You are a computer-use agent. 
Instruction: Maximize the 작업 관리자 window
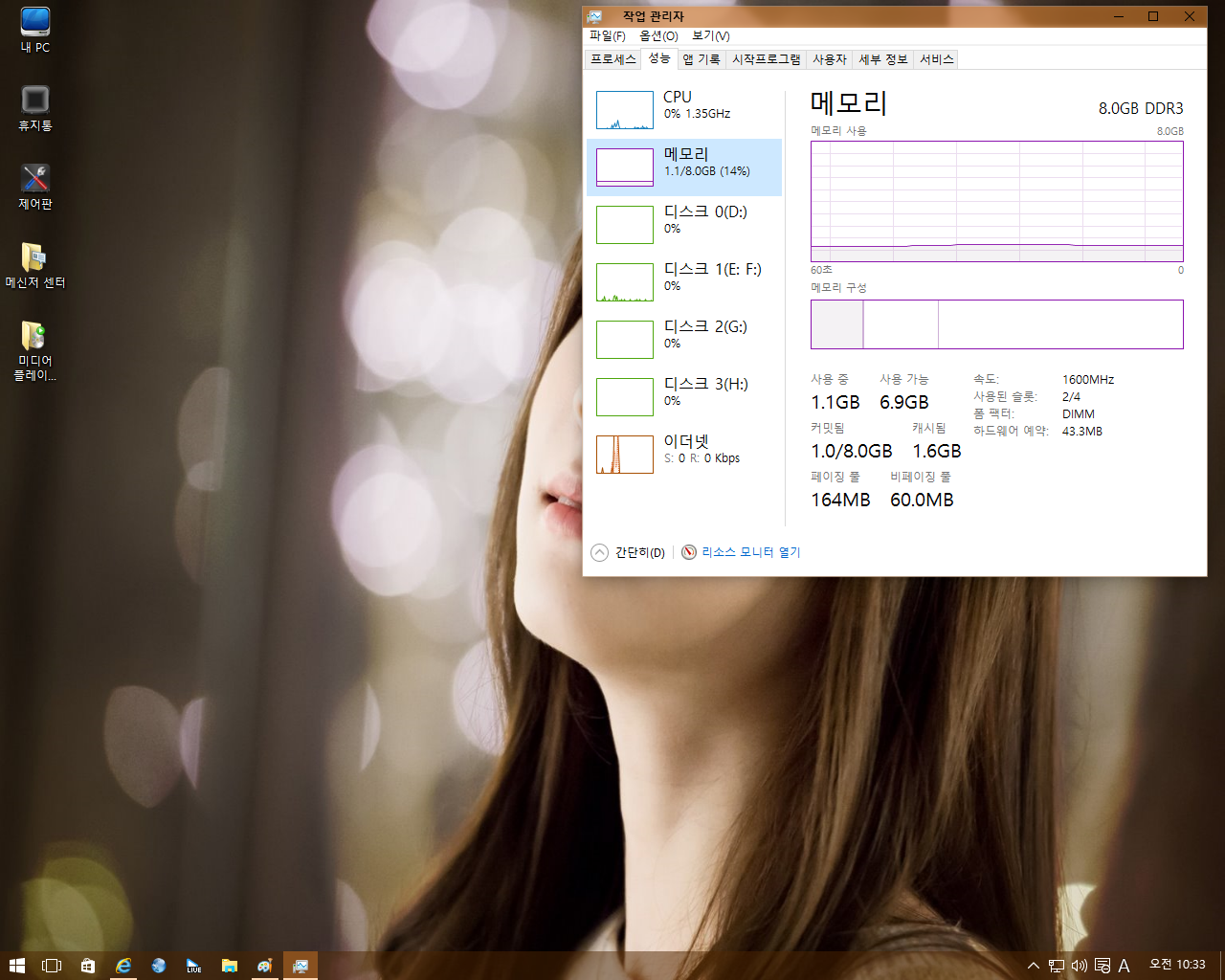click(1153, 16)
